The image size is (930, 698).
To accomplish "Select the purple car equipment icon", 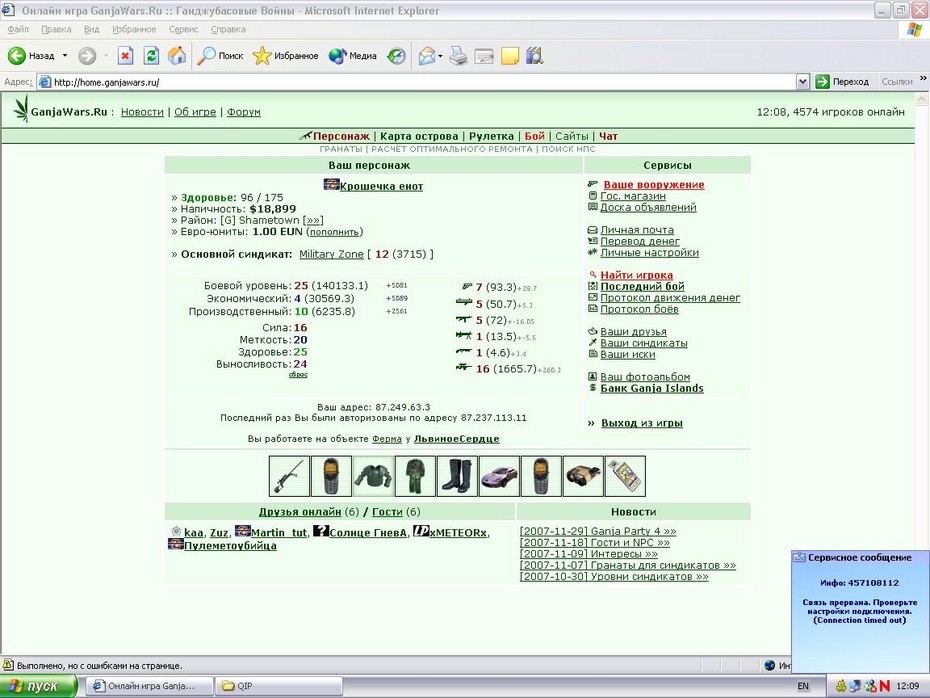I will (499, 476).
